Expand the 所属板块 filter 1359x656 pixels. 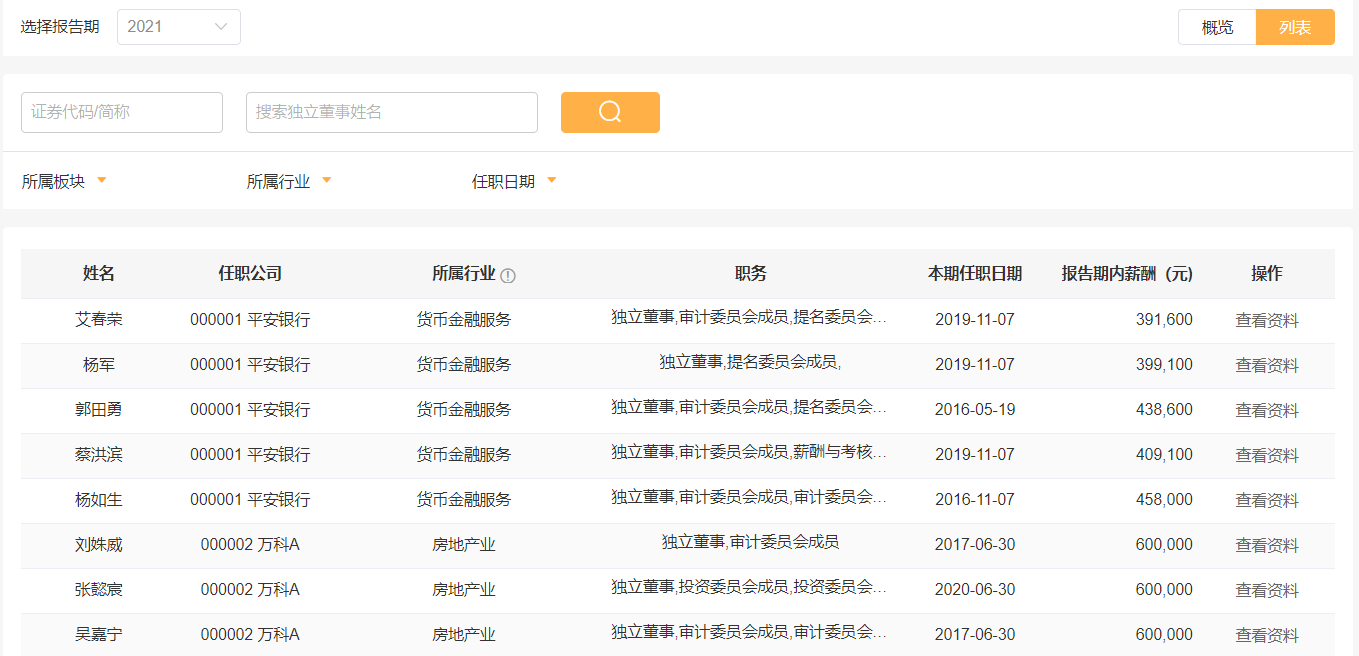point(64,181)
